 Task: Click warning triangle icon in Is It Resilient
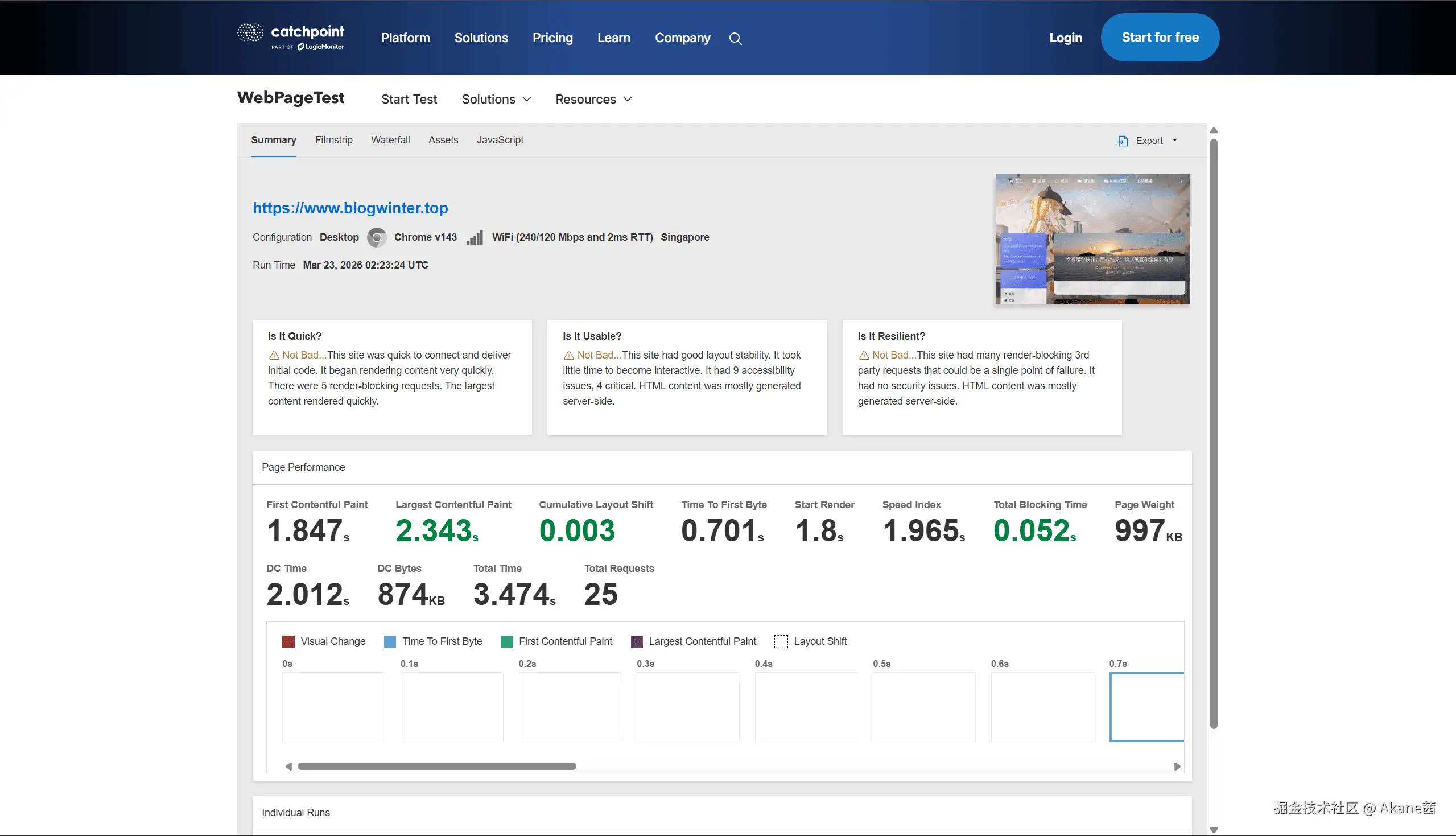(x=864, y=356)
